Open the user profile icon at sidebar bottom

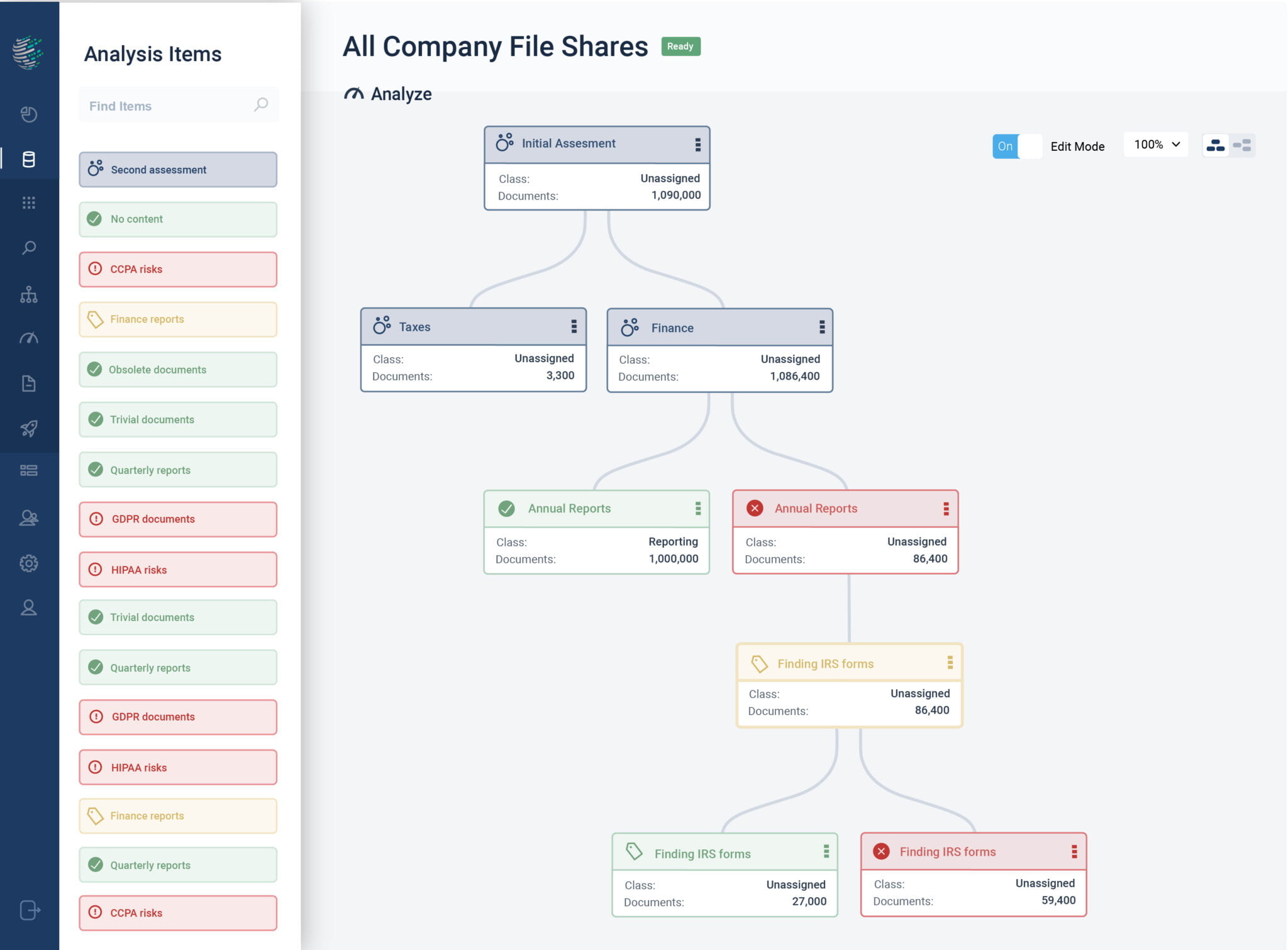[x=29, y=607]
